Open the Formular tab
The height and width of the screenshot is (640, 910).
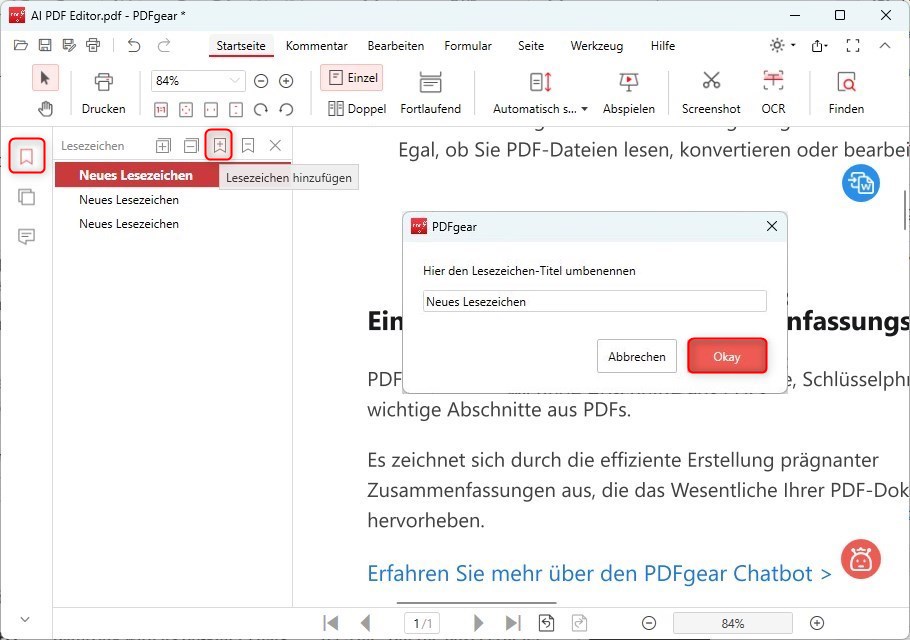[468, 46]
